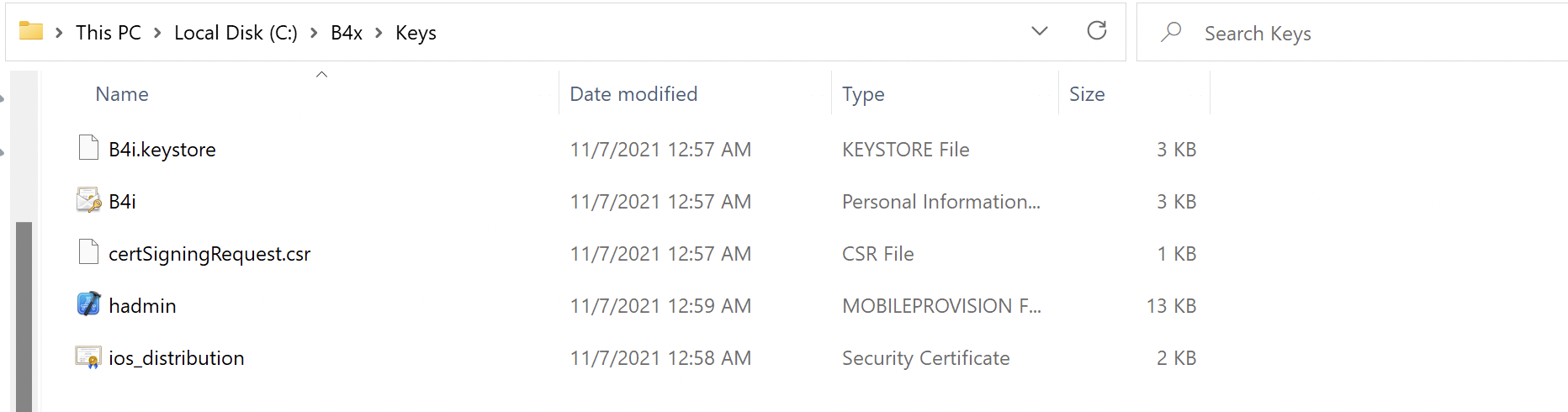
Task: Click the hadmin mobileprovision file icon
Action: (88, 304)
